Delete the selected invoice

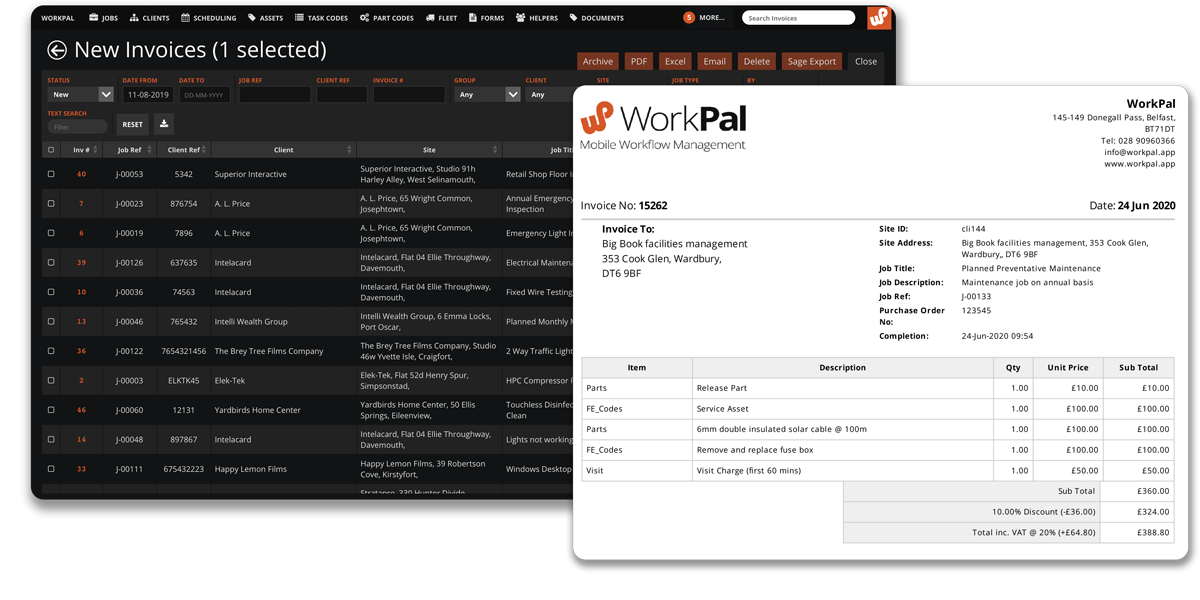tap(757, 61)
